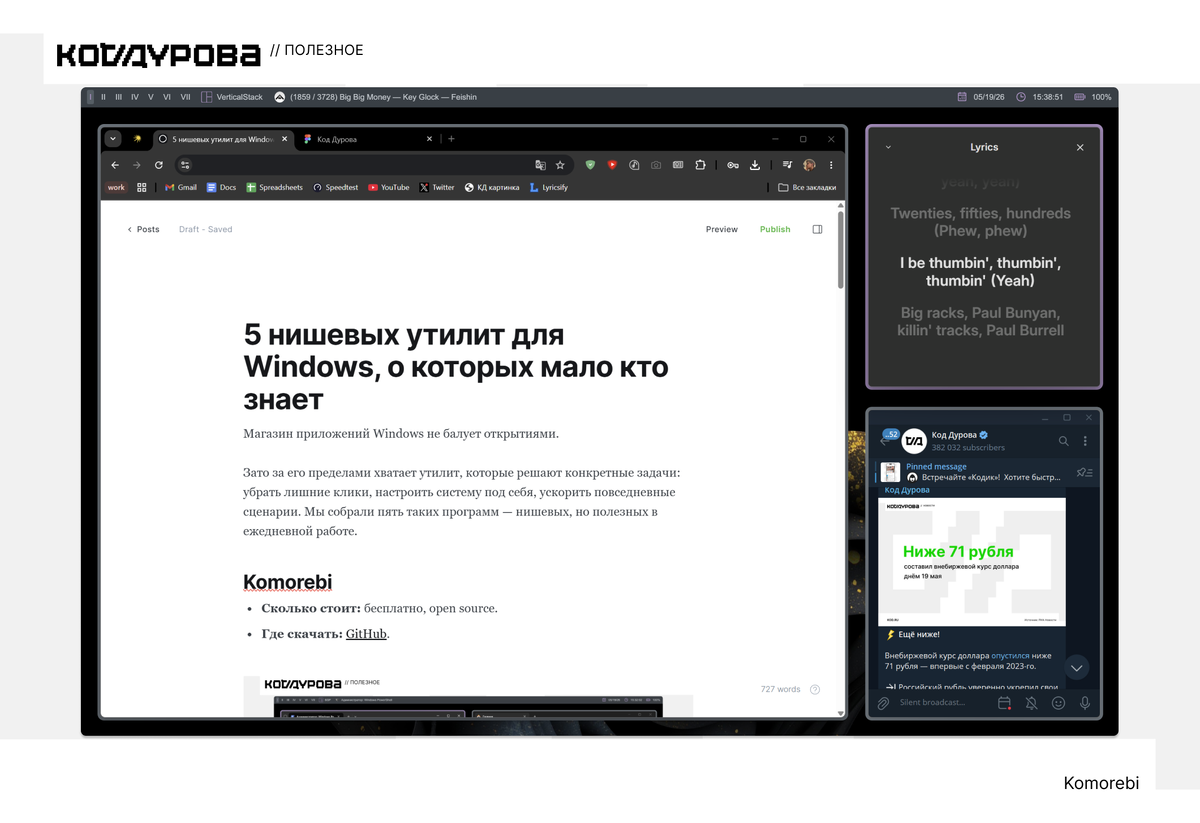Click the Telegram 'Silent broadcast' message field
The height and width of the screenshot is (823, 1200).
[943, 703]
